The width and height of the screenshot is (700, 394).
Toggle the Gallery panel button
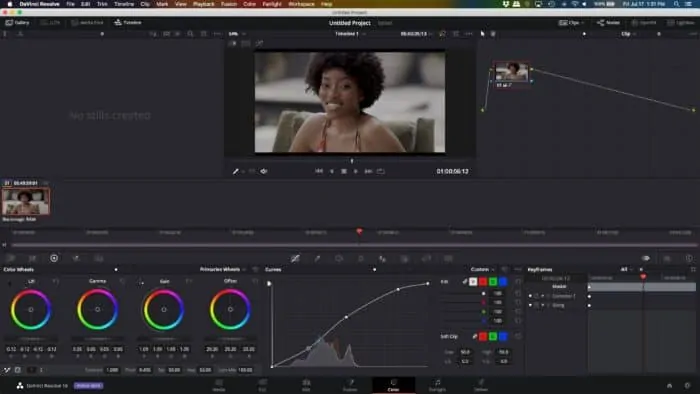coord(17,22)
